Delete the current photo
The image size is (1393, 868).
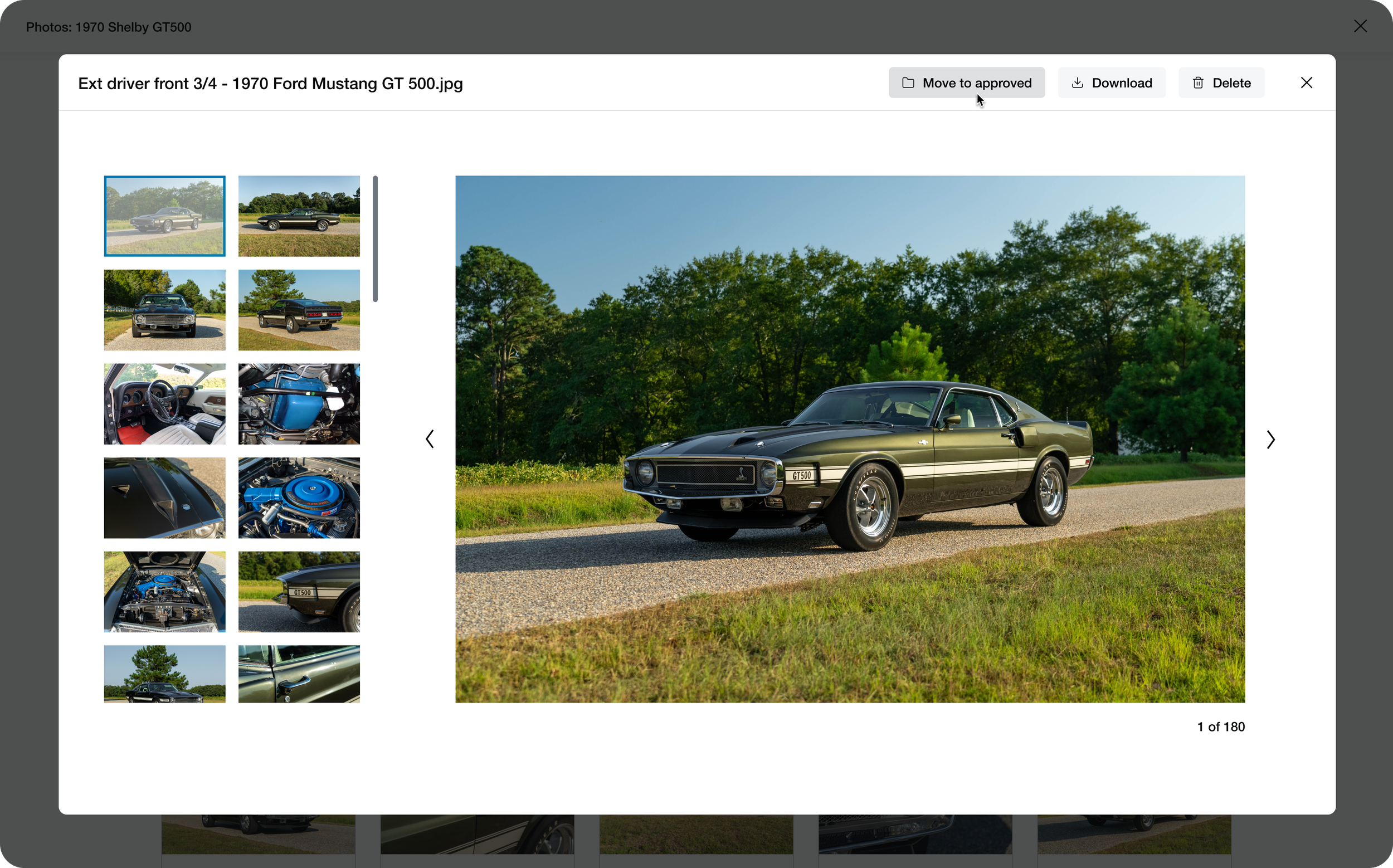coord(1221,82)
